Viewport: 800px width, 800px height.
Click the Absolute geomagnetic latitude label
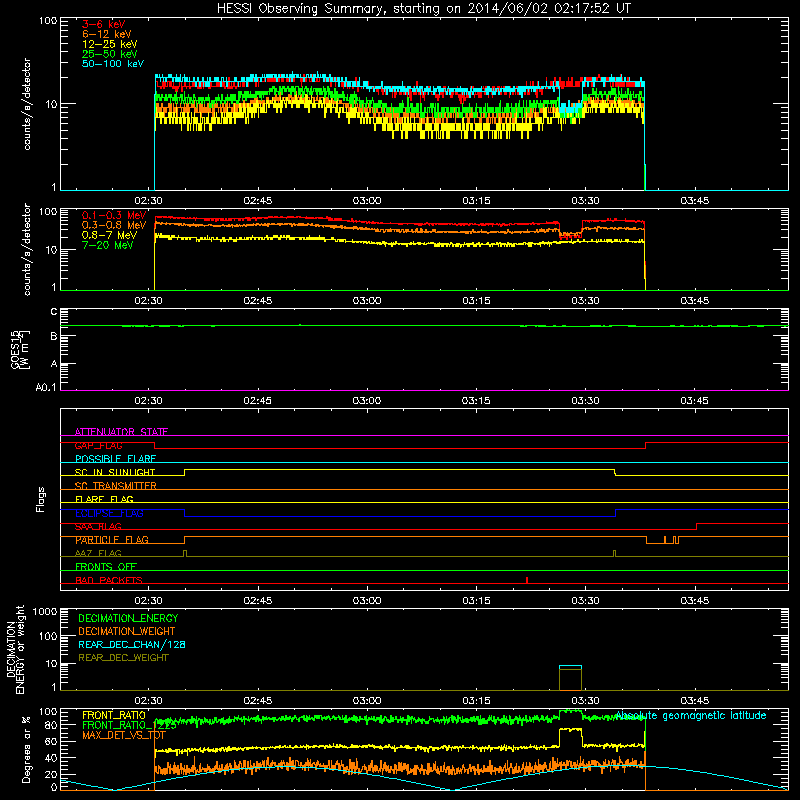pyautogui.click(x=691, y=716)
